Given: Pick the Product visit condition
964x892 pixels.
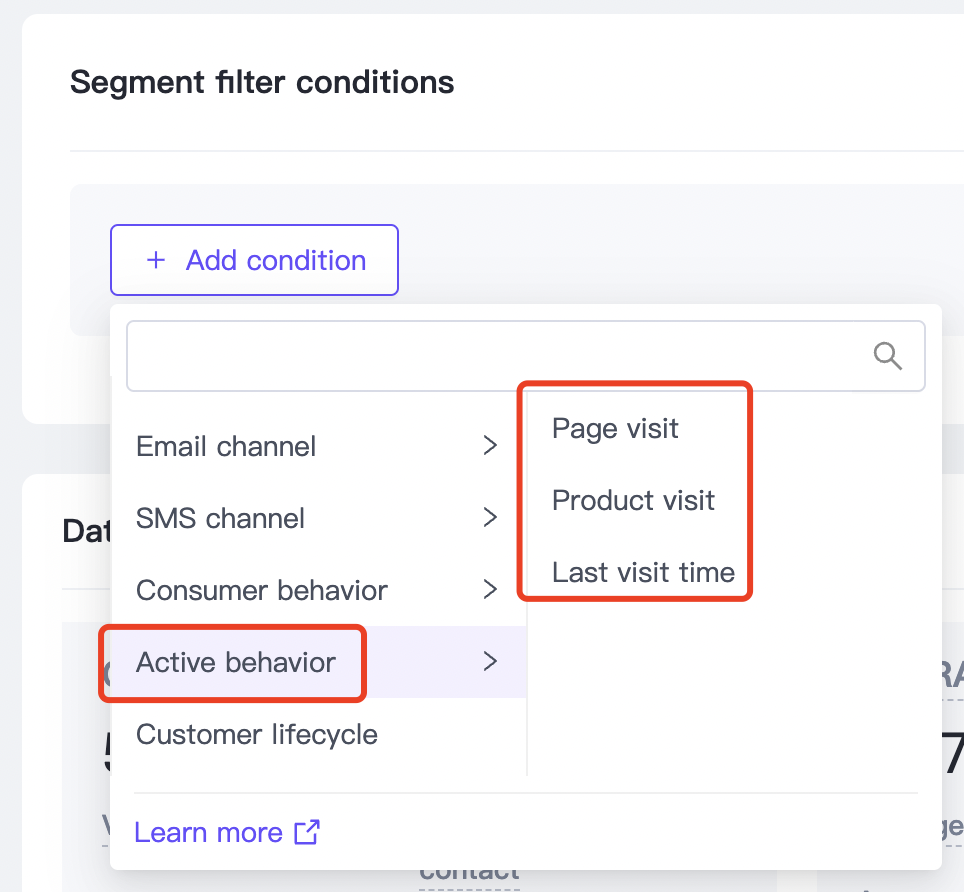Looking at the screenshot, I should click(x=633, y=500).
